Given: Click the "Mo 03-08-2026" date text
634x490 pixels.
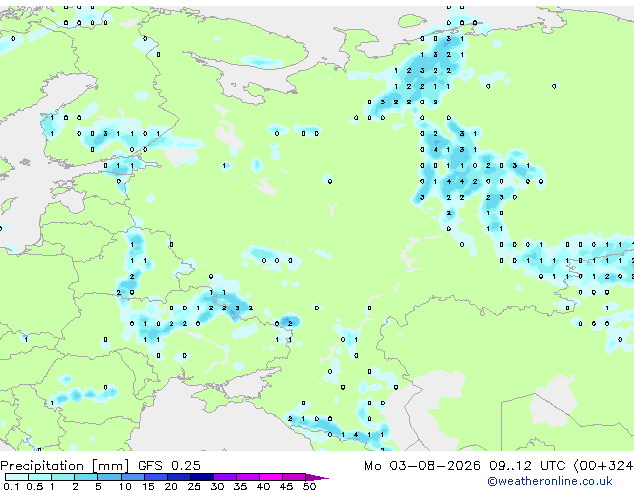Looking at the screenshot, I should pos(422,466).
